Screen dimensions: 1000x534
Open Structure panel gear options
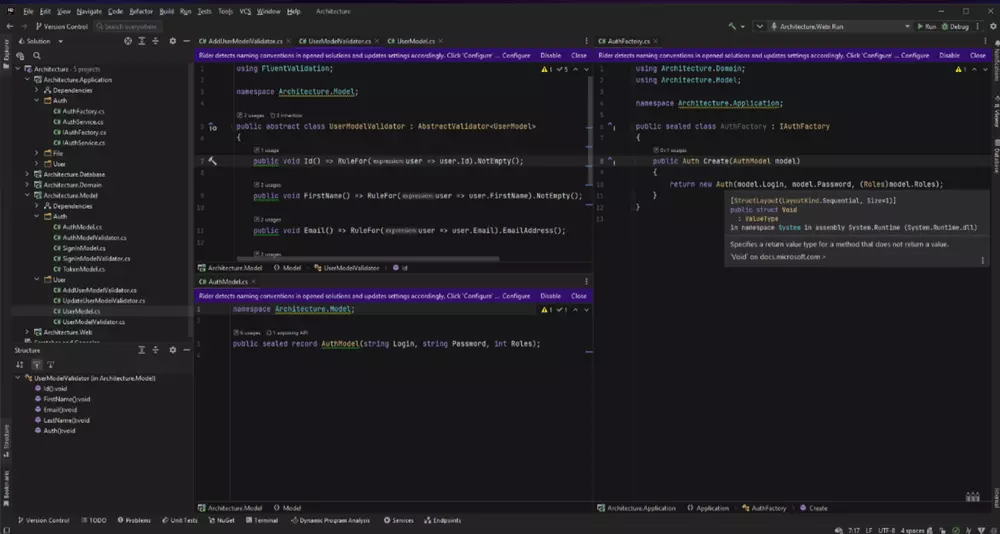[172, 350]
